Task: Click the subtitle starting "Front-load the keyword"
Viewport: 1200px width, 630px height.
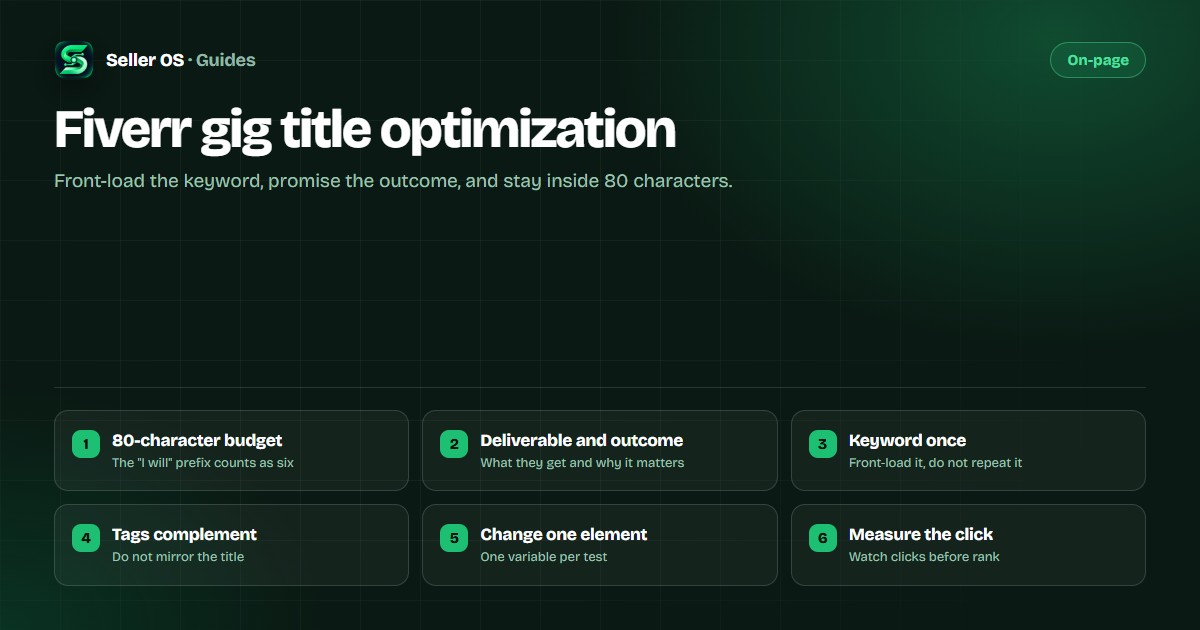Action: click(393, 182)
